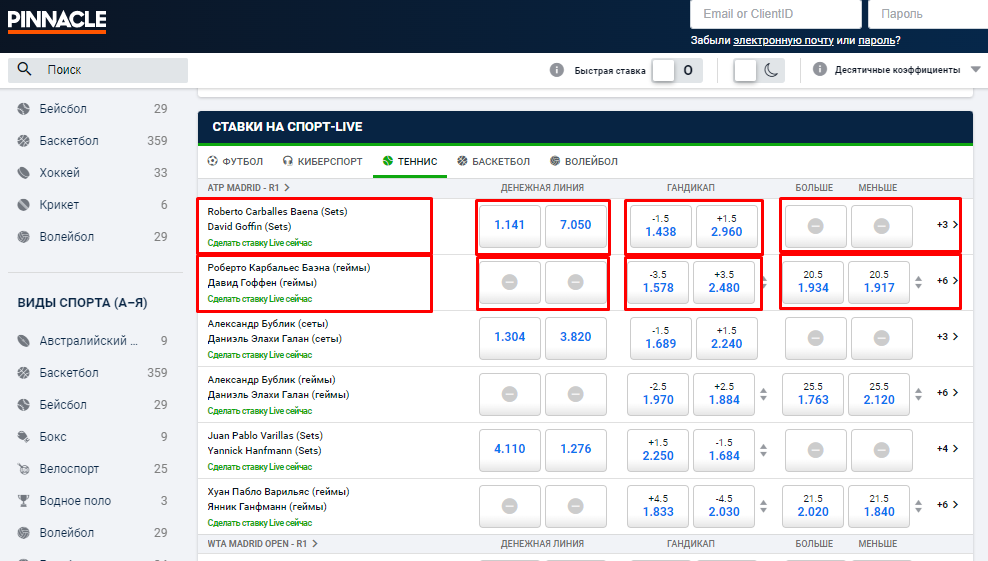Open Александр Бублик (сеты) match
Screen dimensions: 988x561
click(268, 324)
